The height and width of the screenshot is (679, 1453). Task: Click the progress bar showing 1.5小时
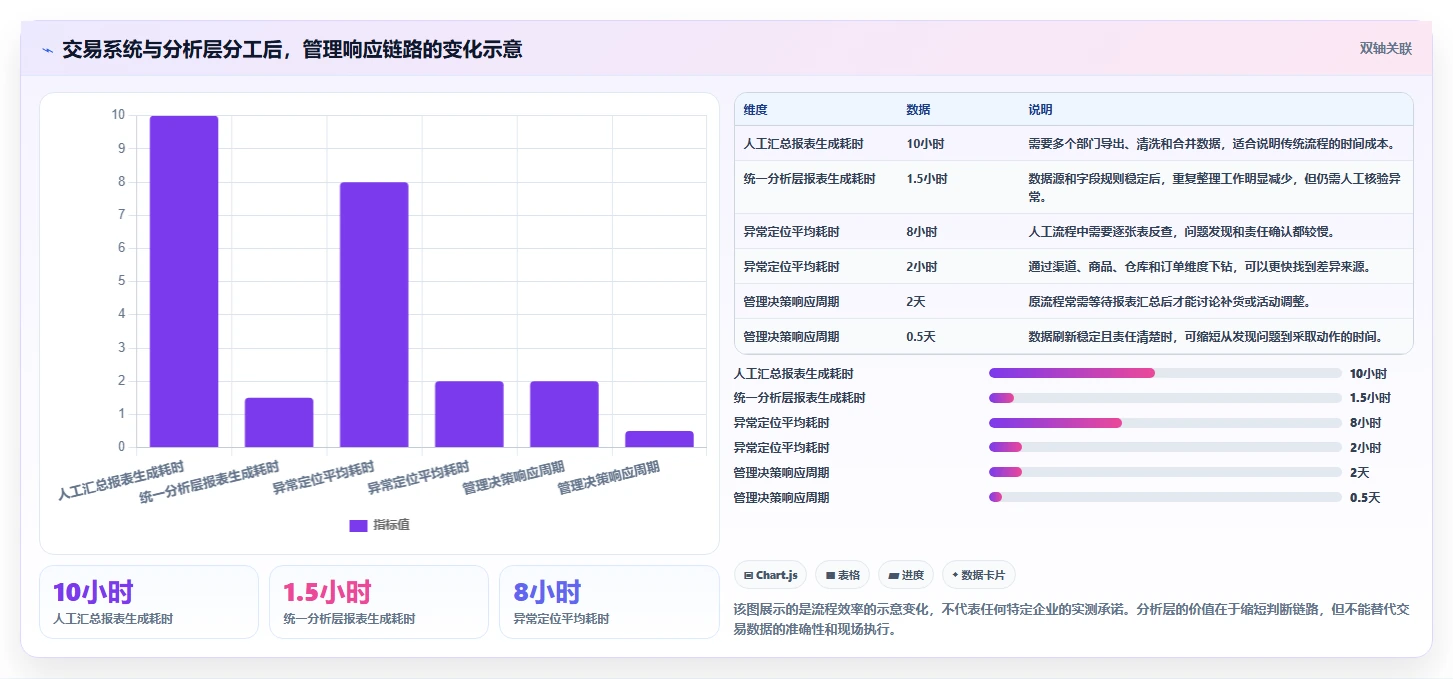click(1165, 398)
